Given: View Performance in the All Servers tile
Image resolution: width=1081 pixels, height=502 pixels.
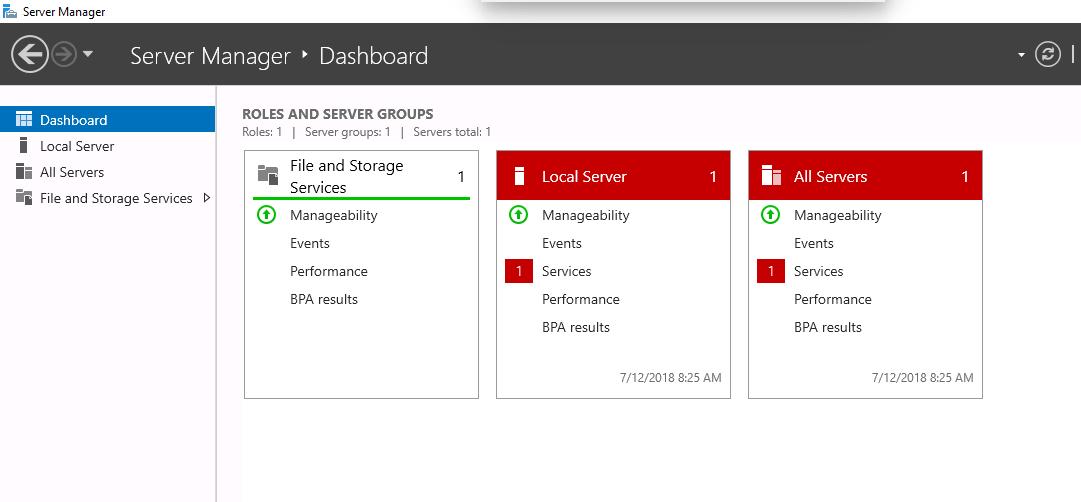Looking at the screenshot, I should pyautogui.click(x=833, y=299).
